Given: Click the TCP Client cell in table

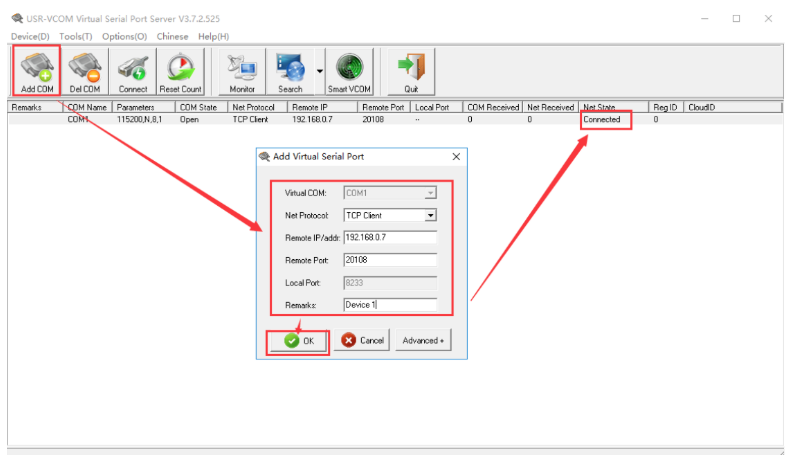Looking at the screenshot, I should click(250, 119).
